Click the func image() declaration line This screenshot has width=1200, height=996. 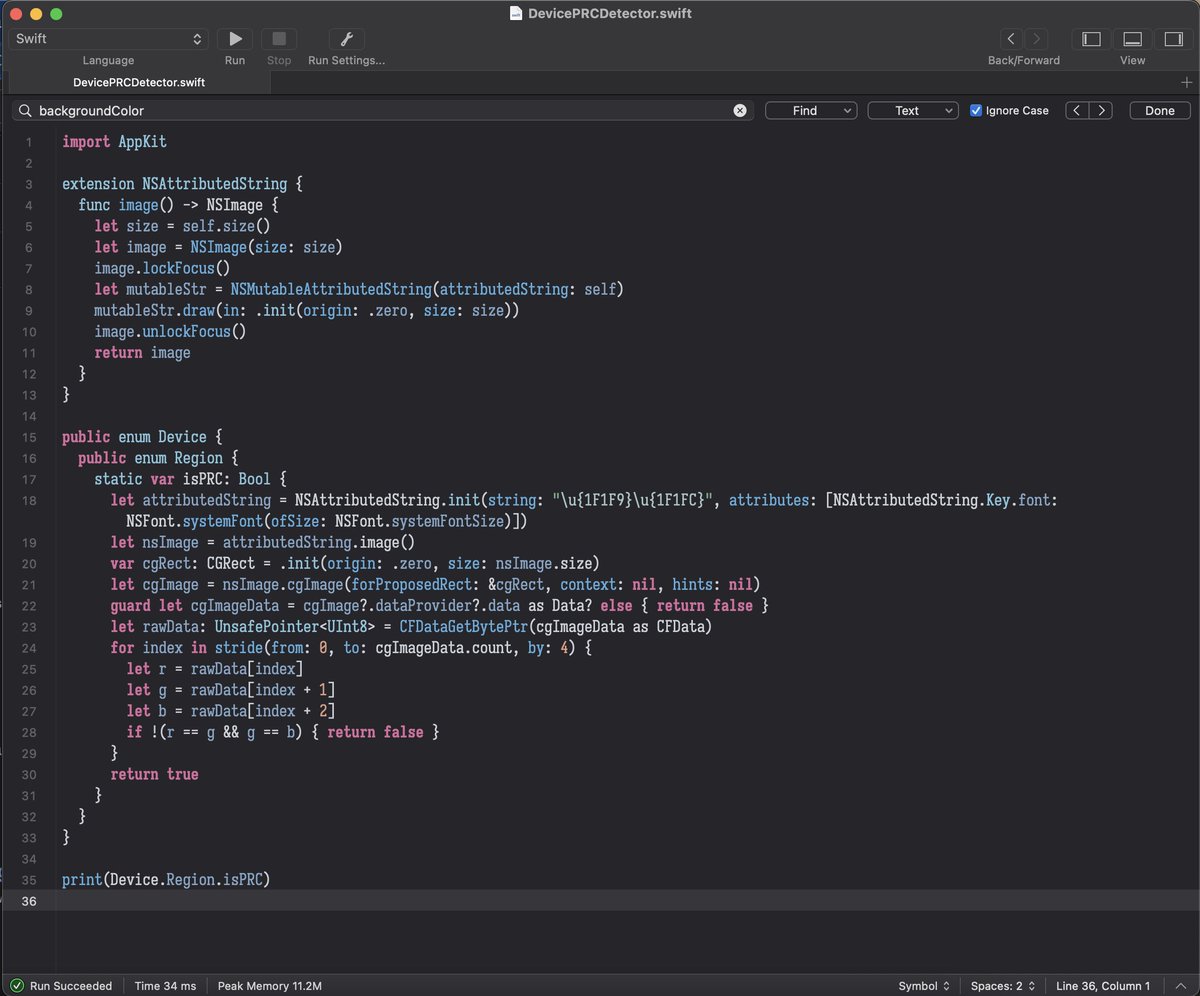(x=178, y=205)
